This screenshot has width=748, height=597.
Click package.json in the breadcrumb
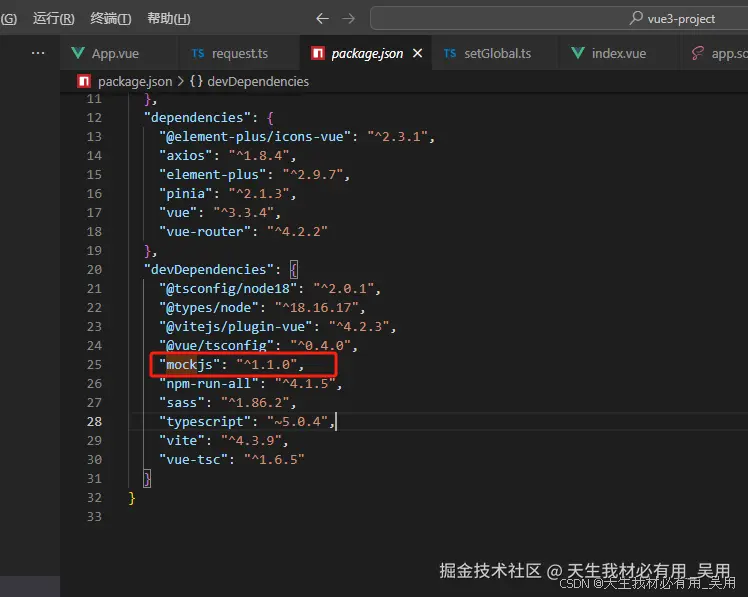[135, 82]
